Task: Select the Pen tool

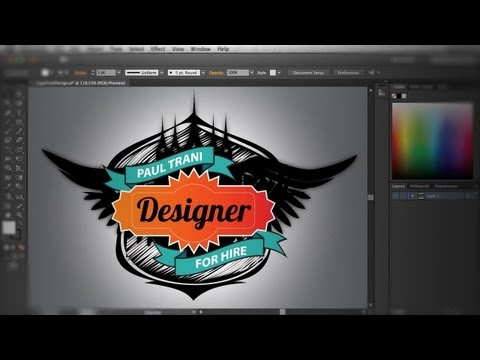Action: [8, 113]
